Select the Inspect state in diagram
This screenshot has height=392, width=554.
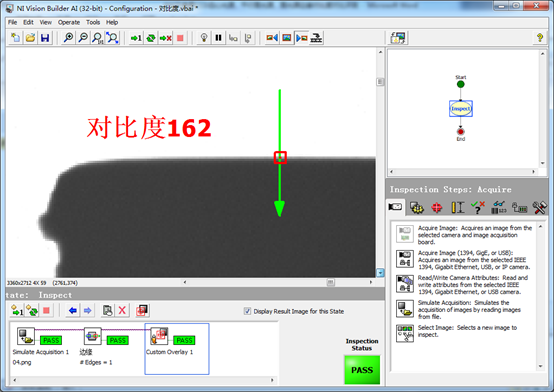pos(461,109)
